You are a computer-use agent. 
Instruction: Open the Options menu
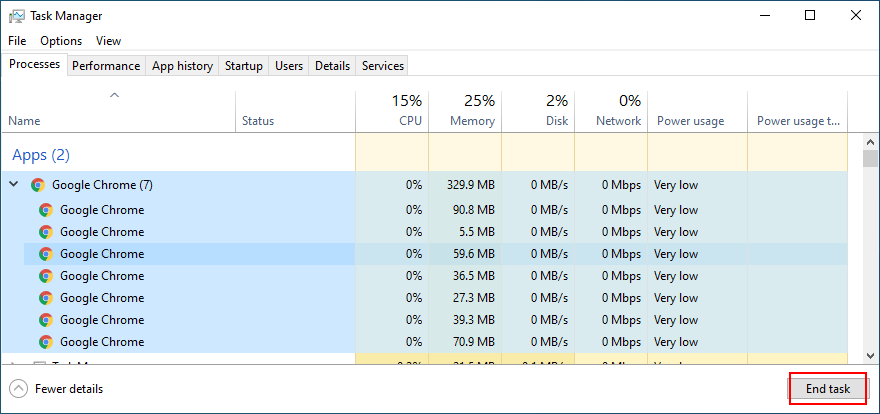click(x=61, y=41)
